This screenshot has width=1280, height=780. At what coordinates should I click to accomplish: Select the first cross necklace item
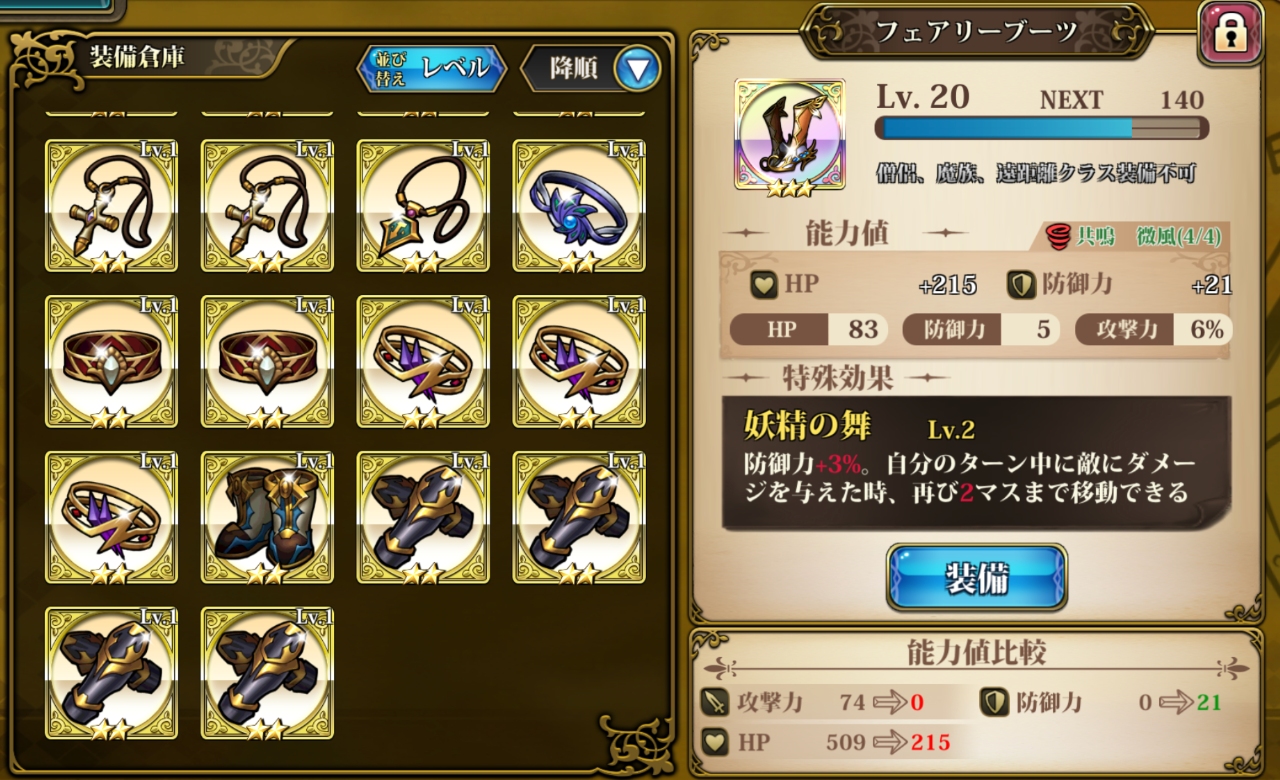111,206
